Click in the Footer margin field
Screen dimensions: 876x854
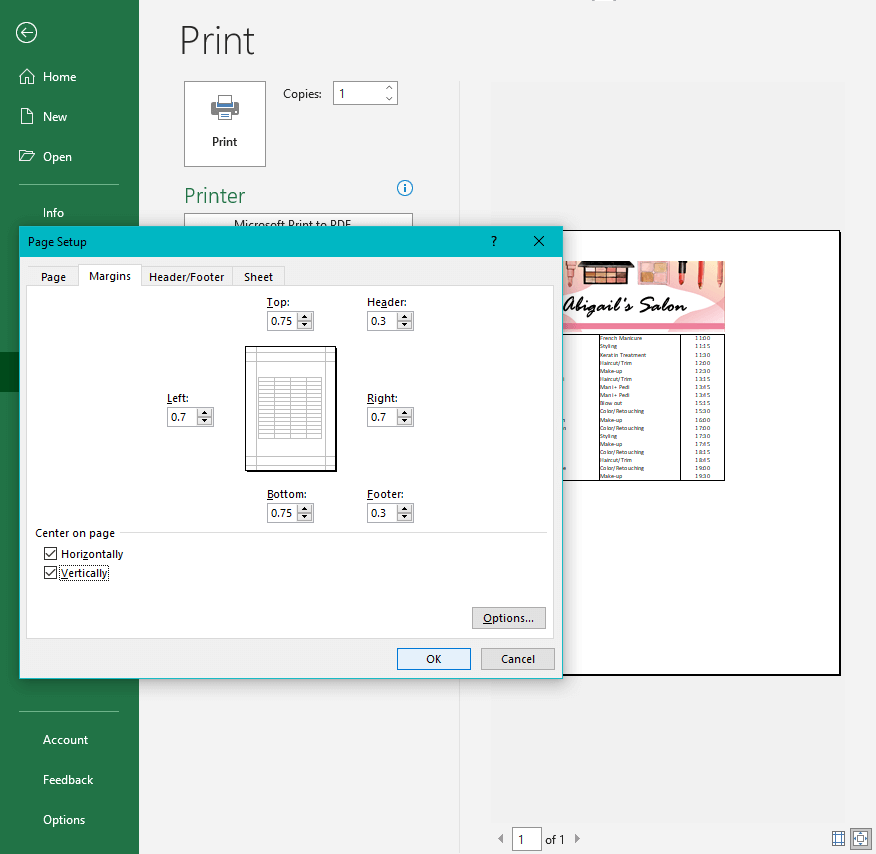(381, 513)
